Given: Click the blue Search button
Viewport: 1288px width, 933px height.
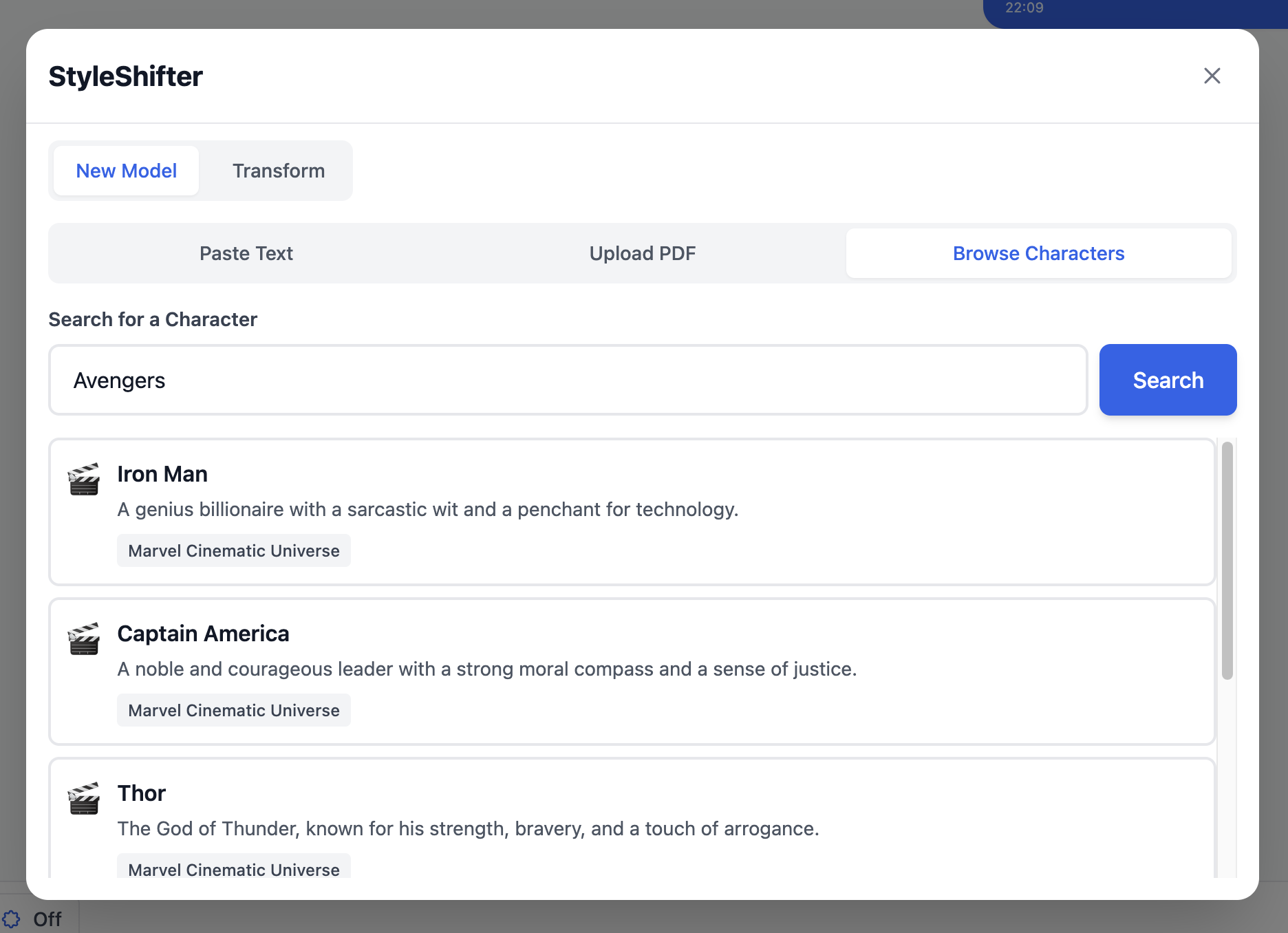Looking at the screenshot, I should [x=1168, y=380].
